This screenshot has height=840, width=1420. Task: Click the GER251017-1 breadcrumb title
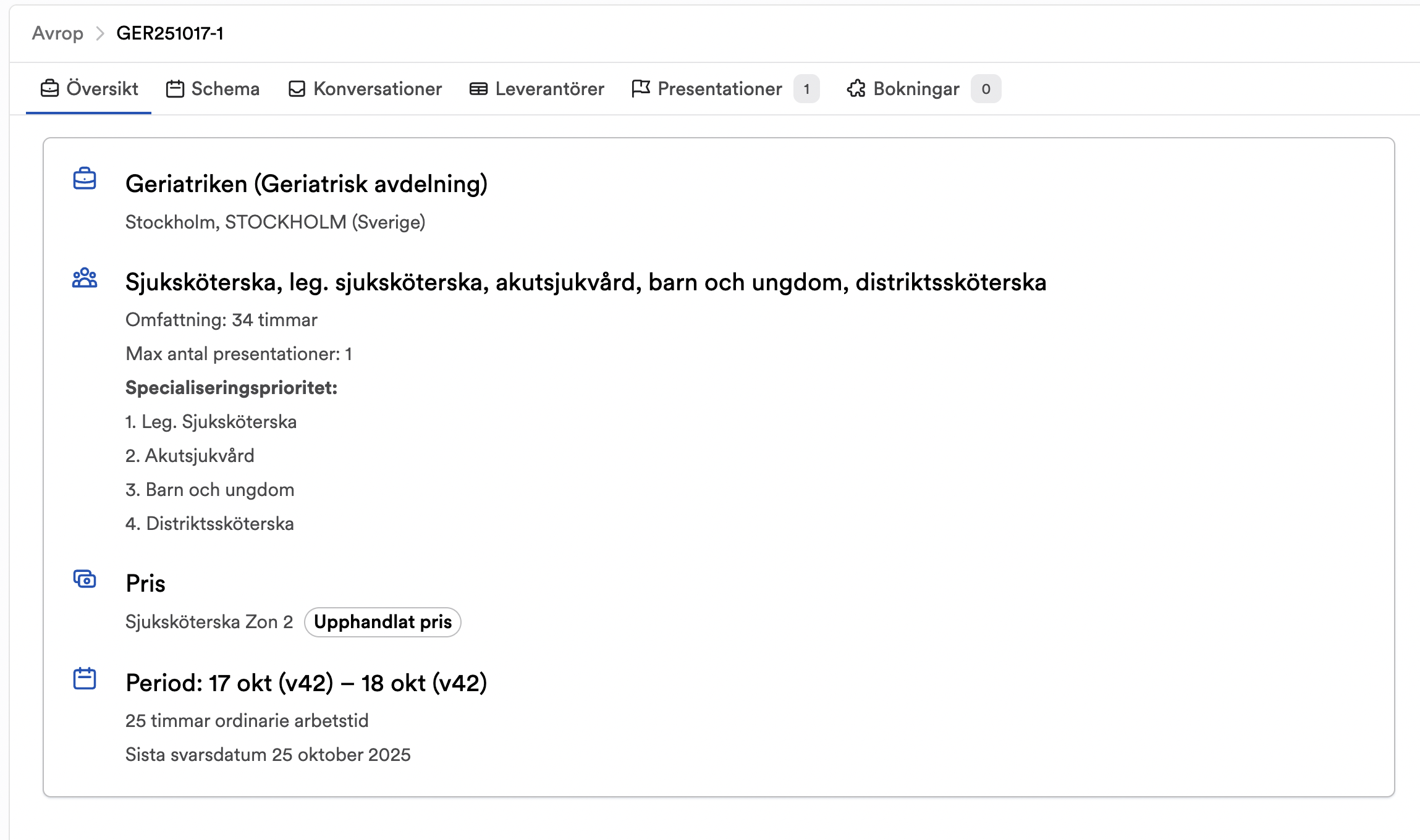(170, 33)
